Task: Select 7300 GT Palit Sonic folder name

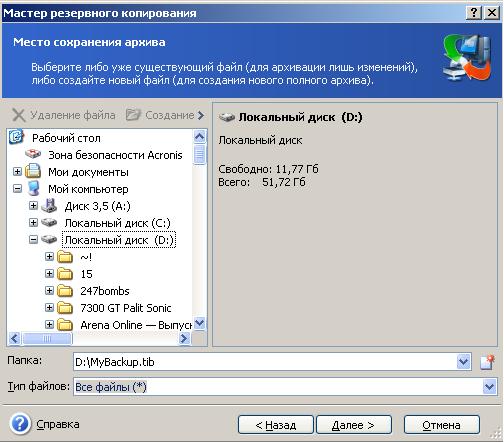Action: tap(126, 308)
